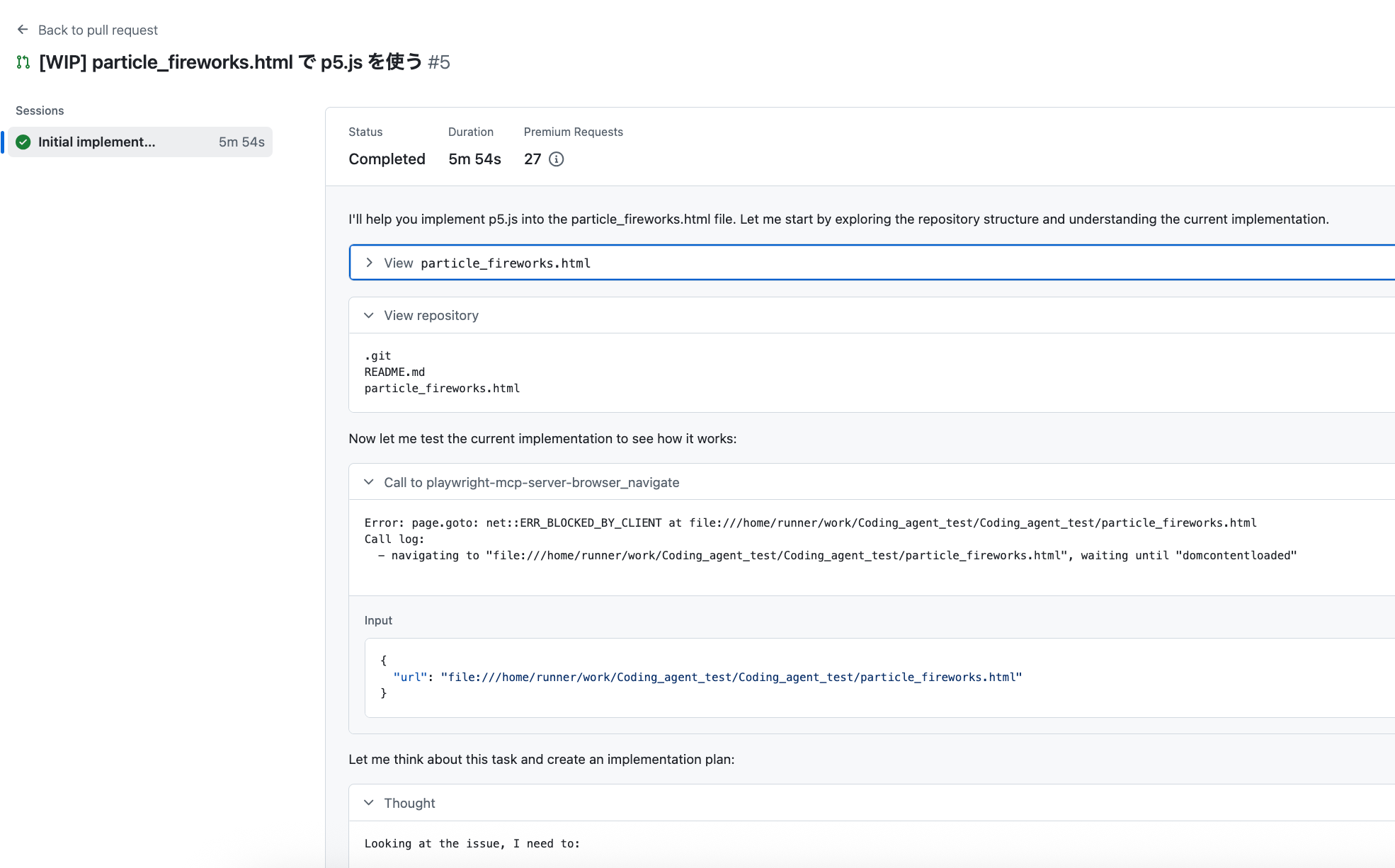Image resolution: width=1395 pixels, height=868 pixels.
Task: Click the Thought header label
Action: point(409,803)
